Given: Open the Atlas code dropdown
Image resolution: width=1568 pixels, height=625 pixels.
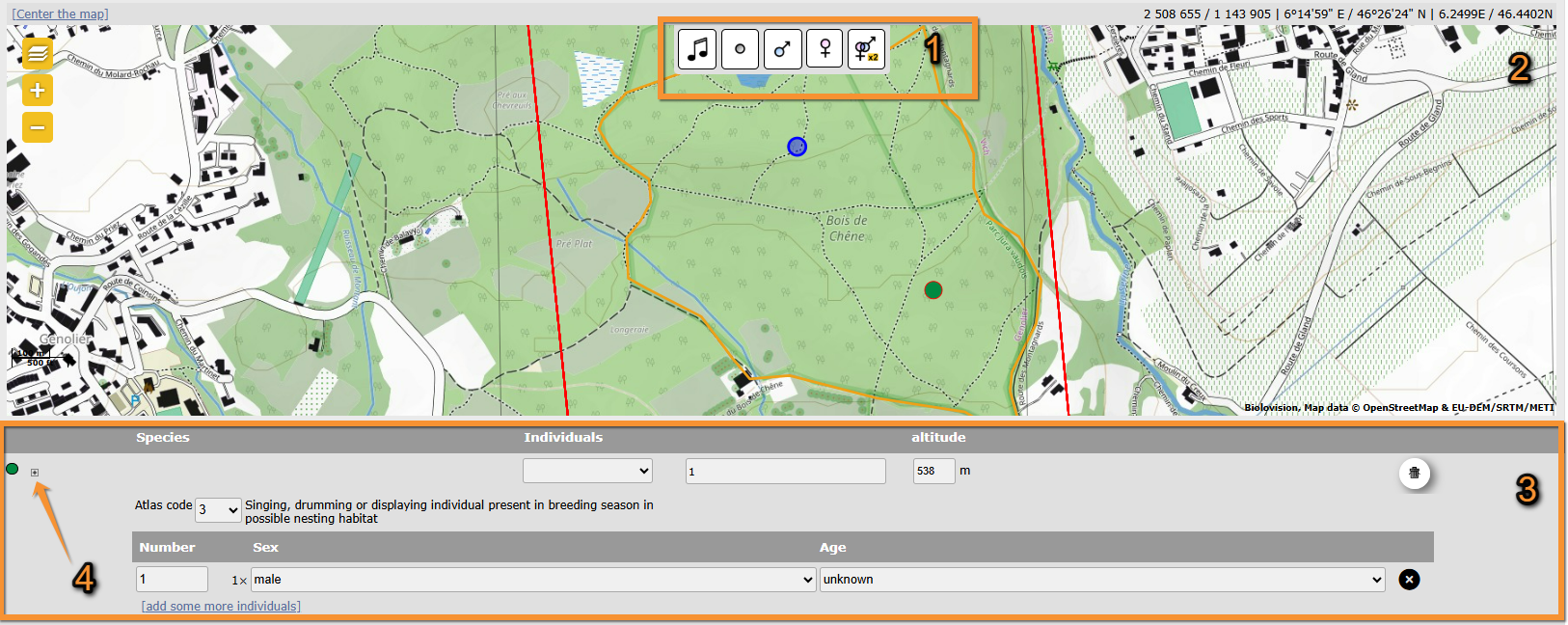Looking at the screenshot, I should click(x=218, y=509).
